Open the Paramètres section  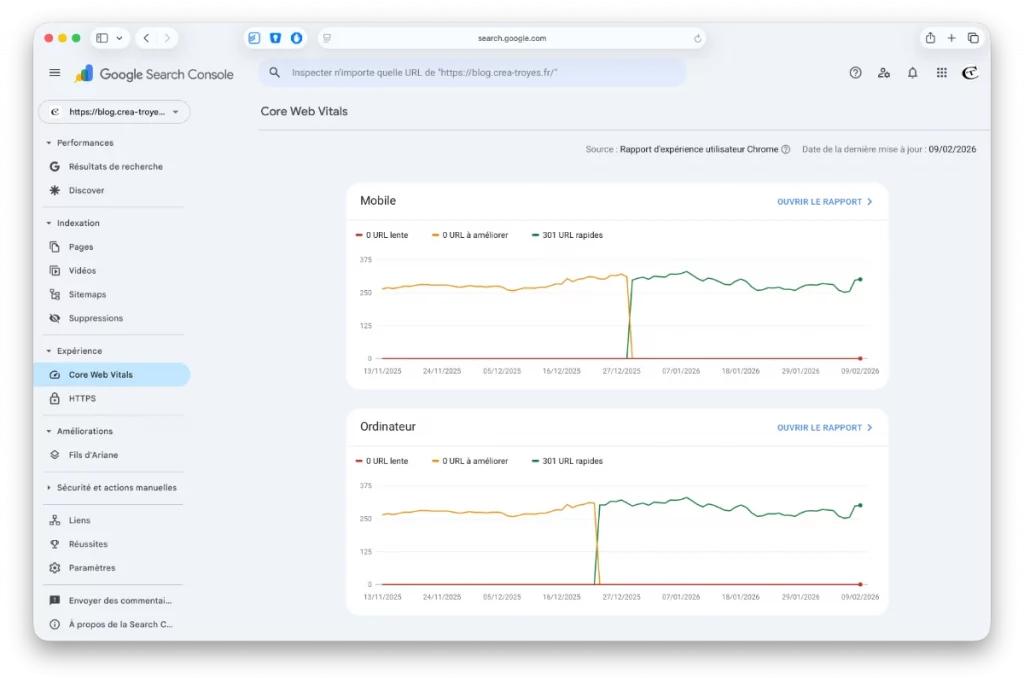94,567
